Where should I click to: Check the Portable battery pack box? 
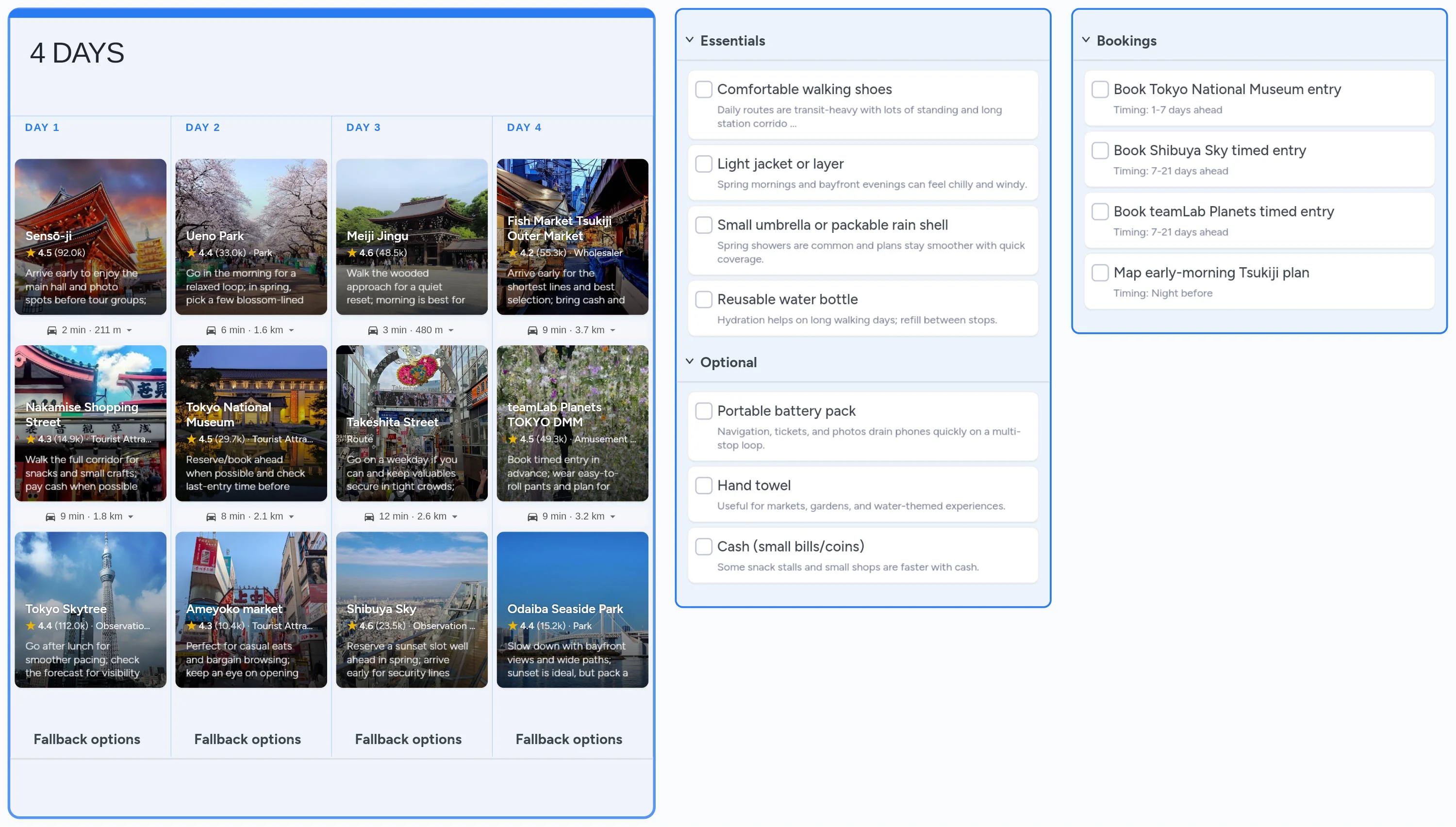coord(704,411)
